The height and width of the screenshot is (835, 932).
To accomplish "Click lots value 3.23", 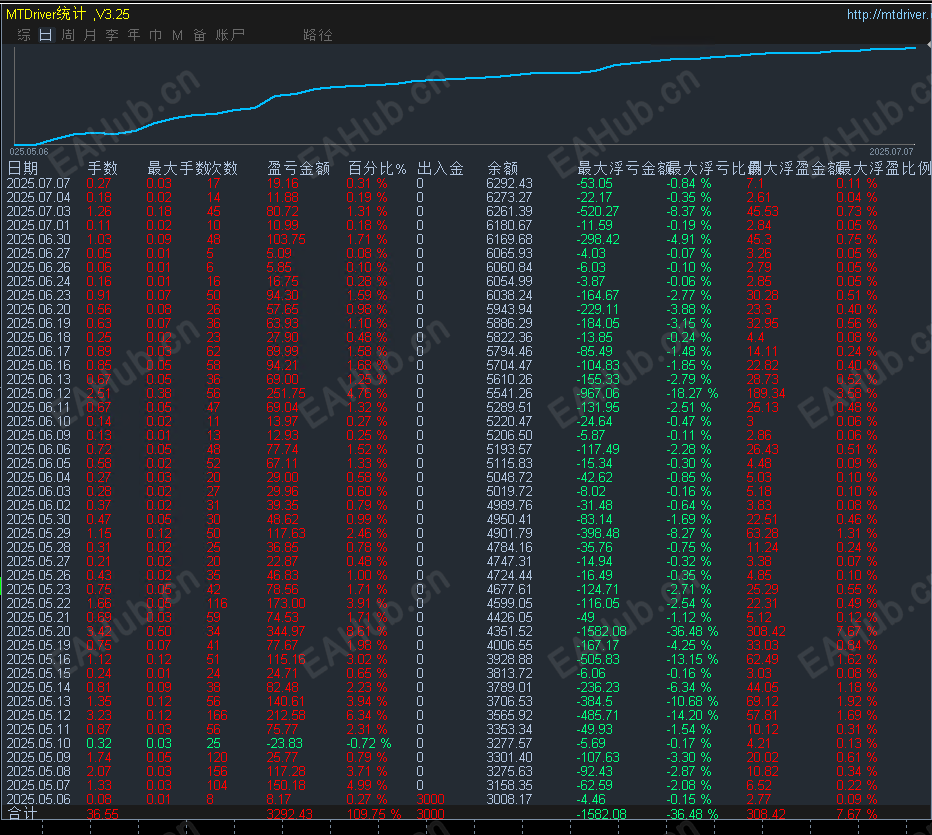I will point(99,715).
